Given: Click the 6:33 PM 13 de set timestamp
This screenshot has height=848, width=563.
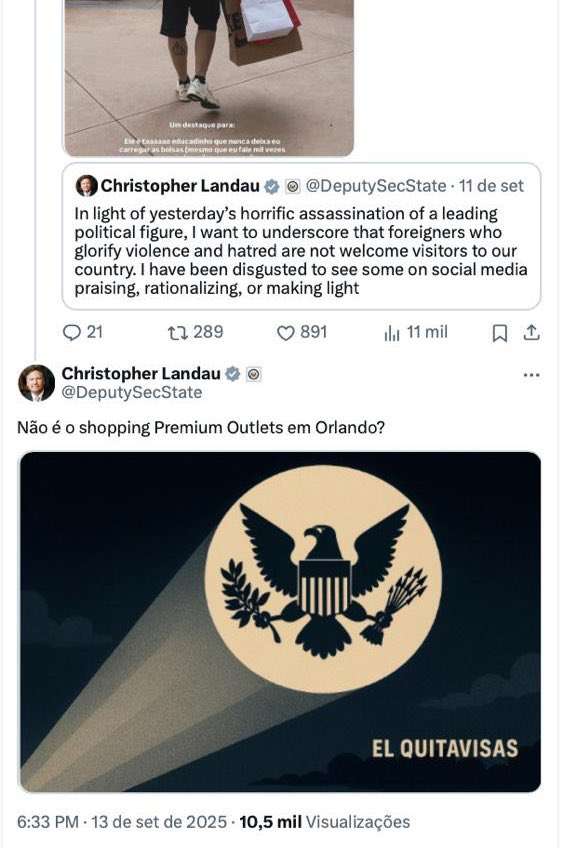Looking at the screenshot, I should (x=122, y=822).
